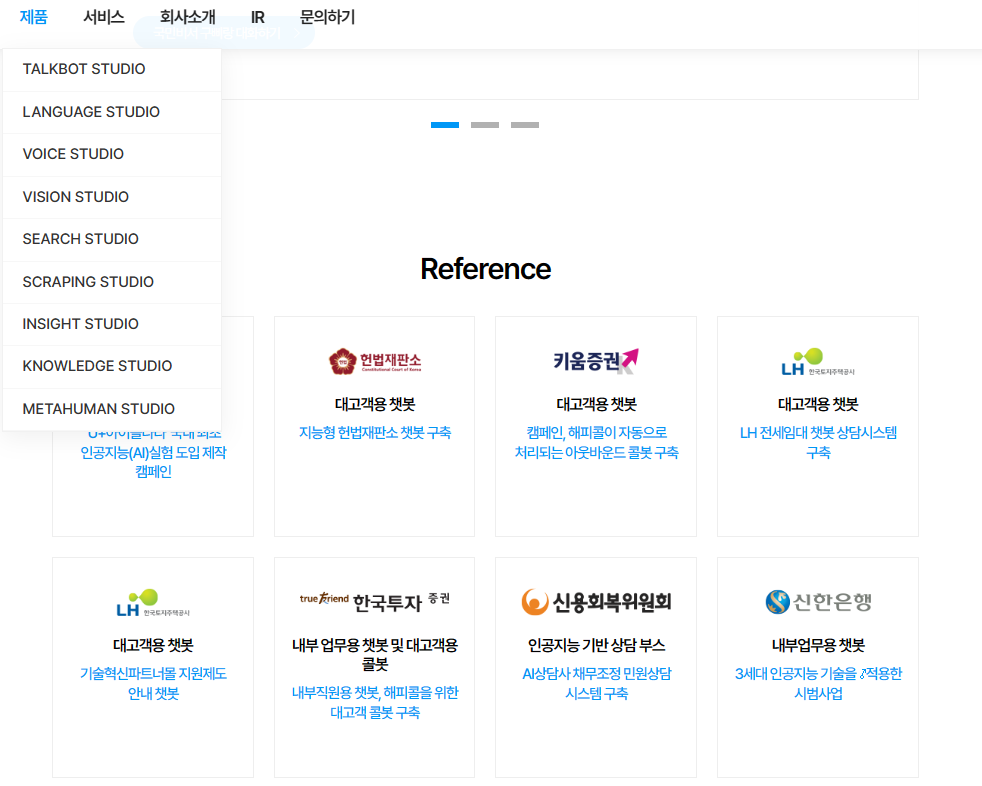Screen dimensions: 982x786
Task: Open link 내부직원용 챗봇, 해피콜을 위한 대고객 콜봇 구축
Action: [x=375, y=703]
